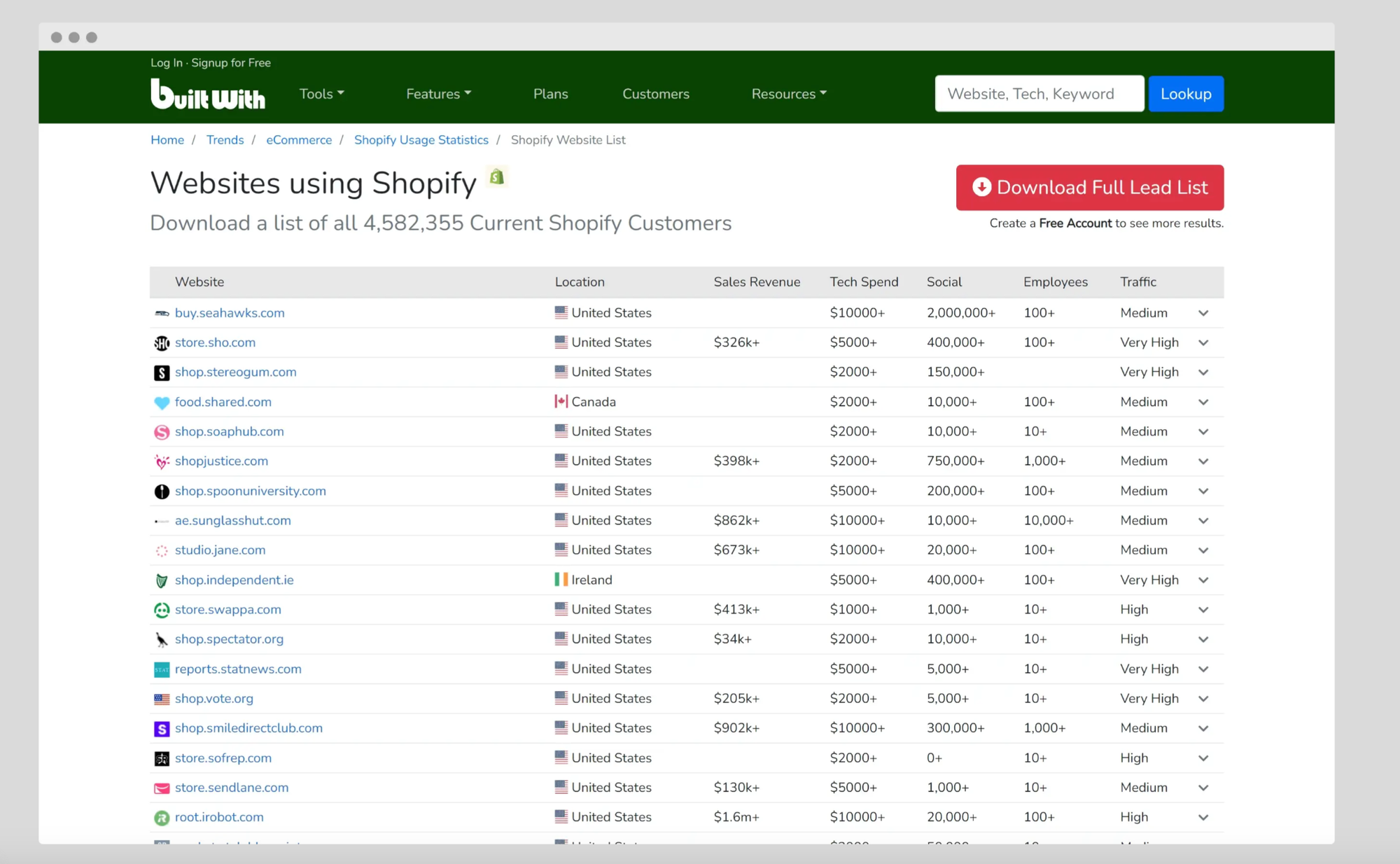This screenshot has height=864, width=1400.
Task: Select Plans in the navigation bar
Action: (550, 93)
